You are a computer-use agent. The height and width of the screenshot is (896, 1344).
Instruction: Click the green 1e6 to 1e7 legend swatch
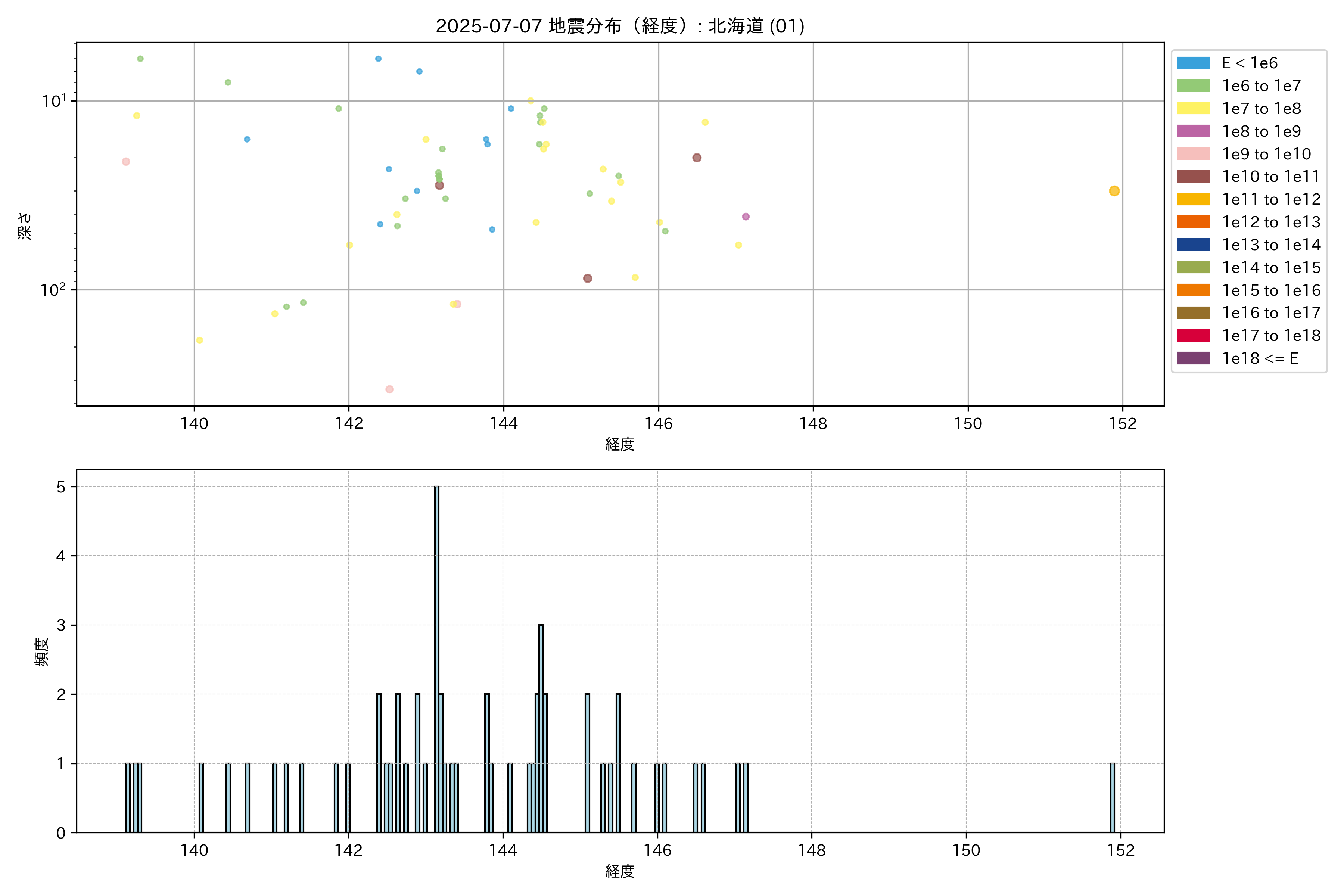pos(1192,86)
